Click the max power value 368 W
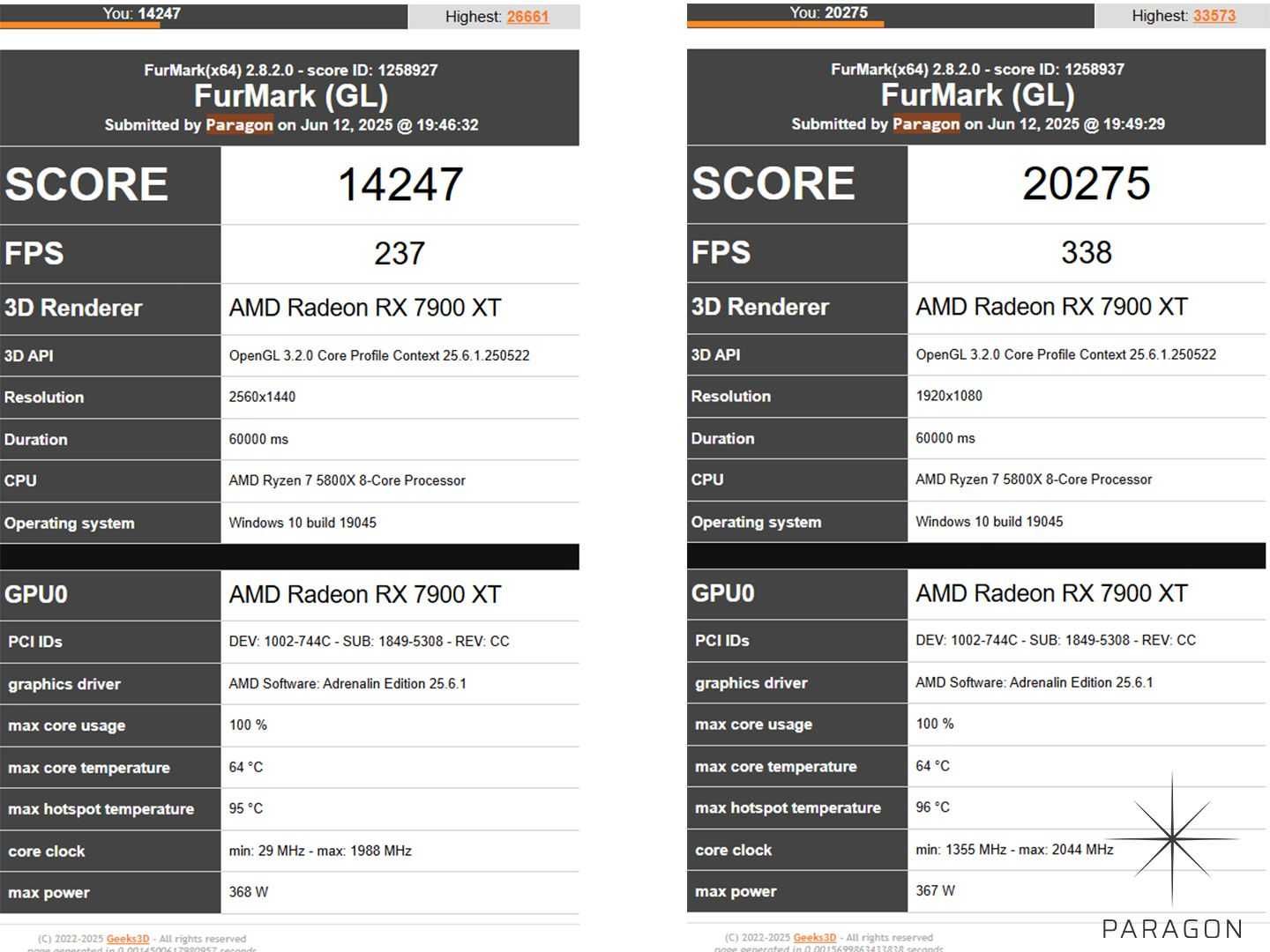1270x952 pixels. coord(249,892)
